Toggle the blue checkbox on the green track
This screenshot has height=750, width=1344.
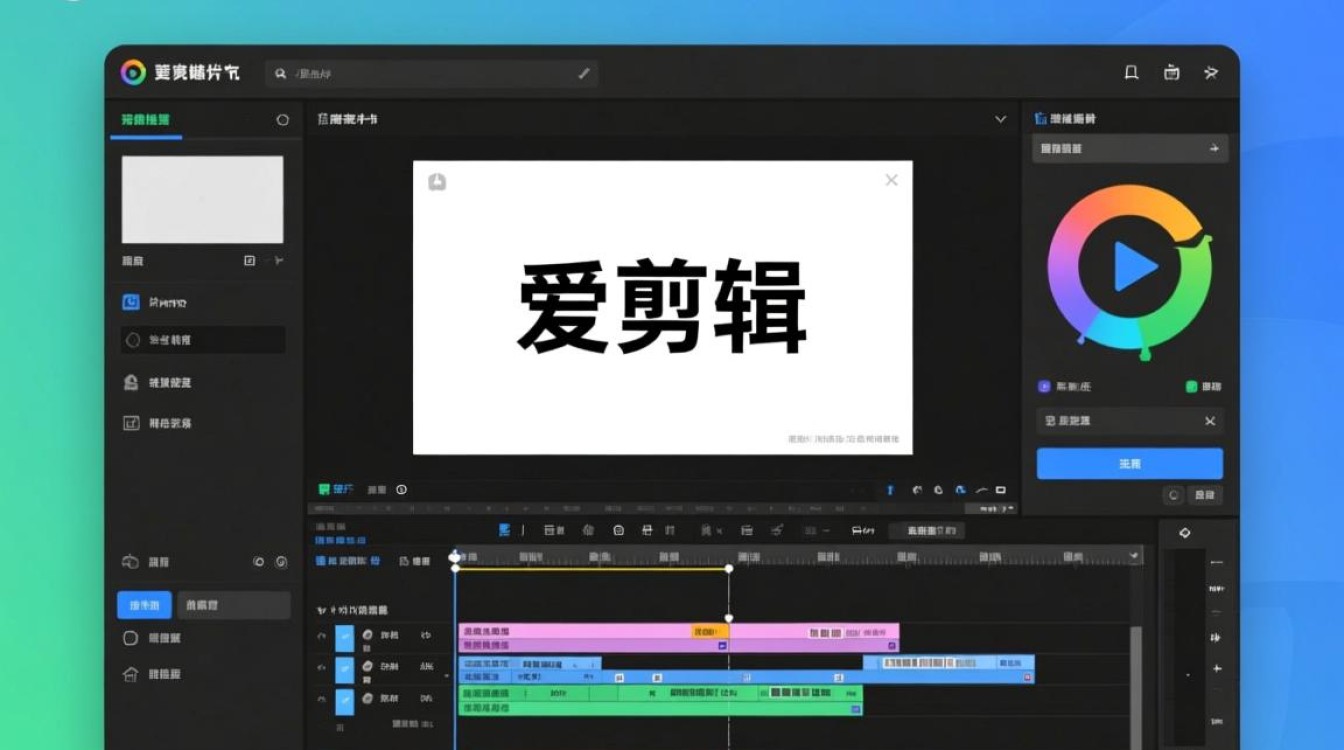(x=344, y=700)
